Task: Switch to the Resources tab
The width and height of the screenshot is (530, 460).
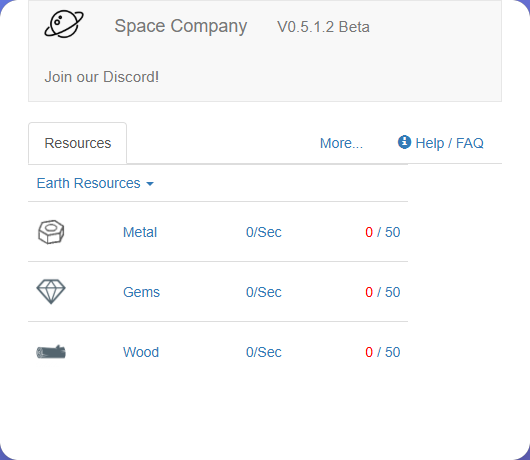Action: coord(78,143)
